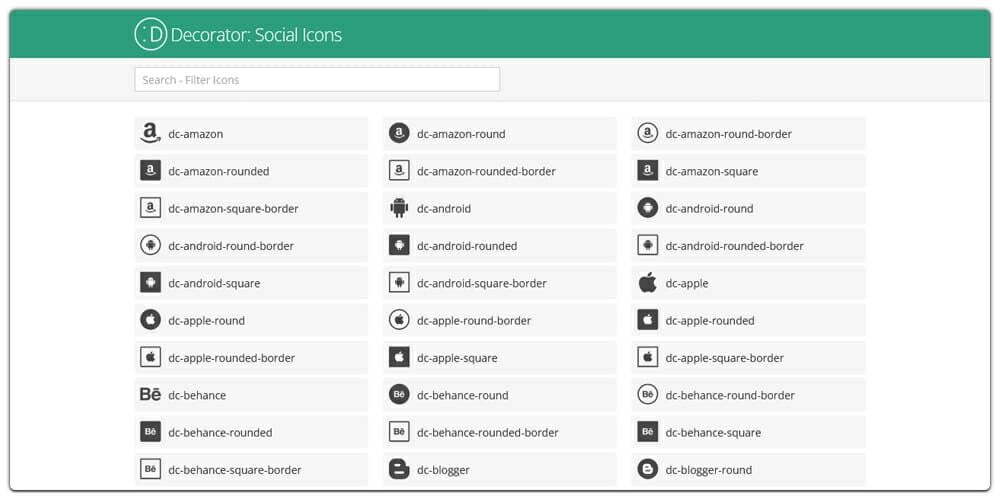Pick the dc-amazon-square-border icon
The height and width of the screenshot is (500, 1000).
[151, 208]
